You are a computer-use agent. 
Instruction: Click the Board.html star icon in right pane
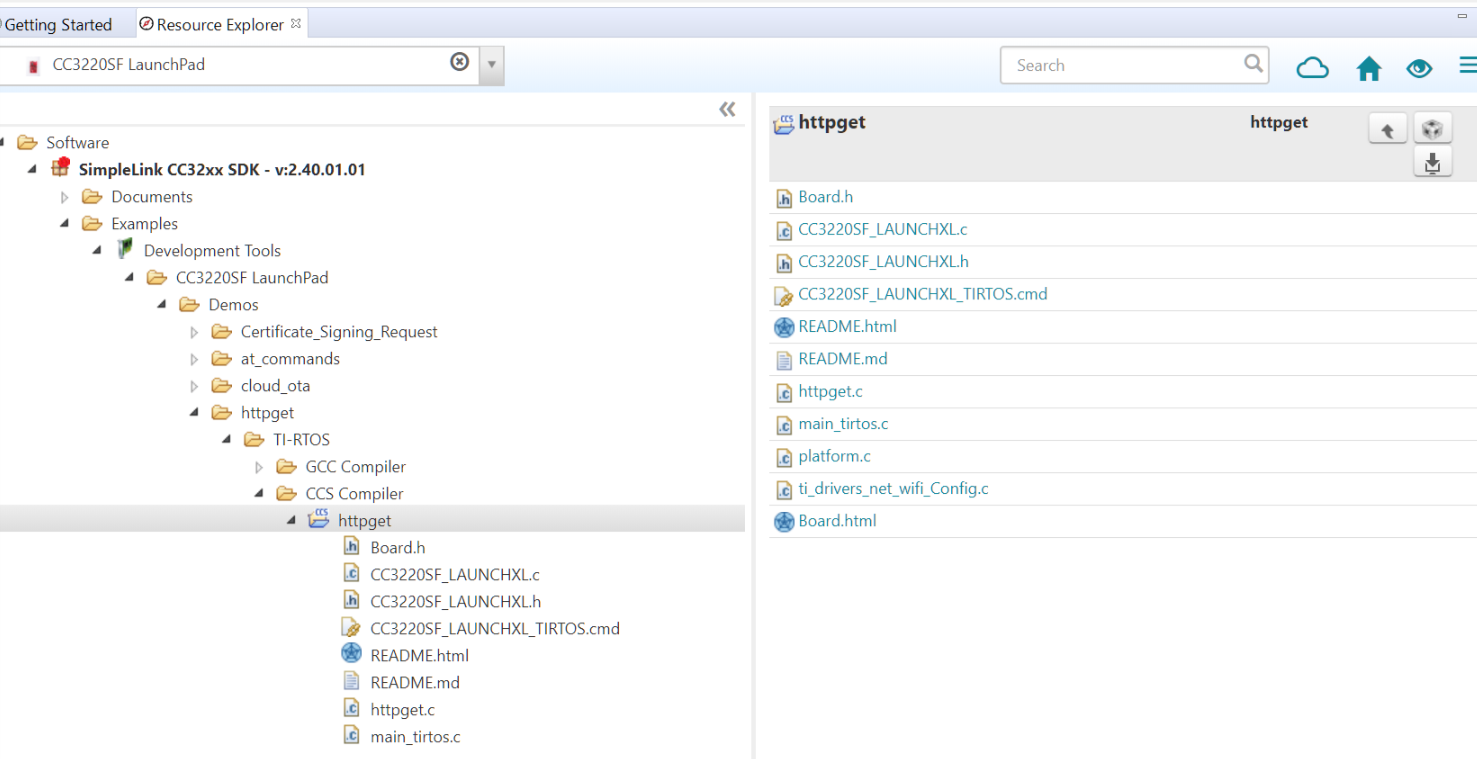(784, 521)
